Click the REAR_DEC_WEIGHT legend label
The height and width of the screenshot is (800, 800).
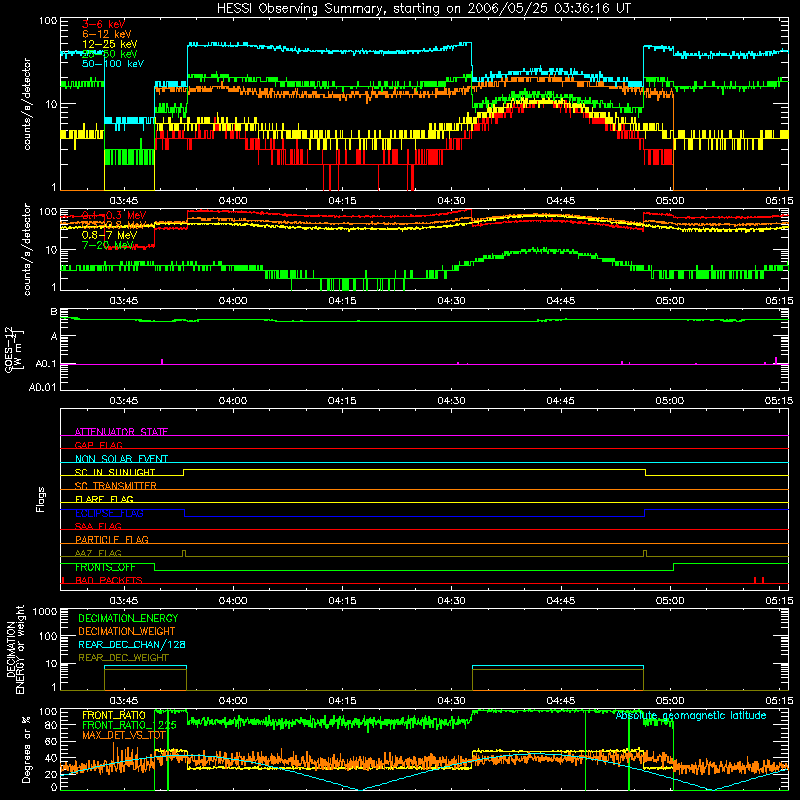coord(123,658)
